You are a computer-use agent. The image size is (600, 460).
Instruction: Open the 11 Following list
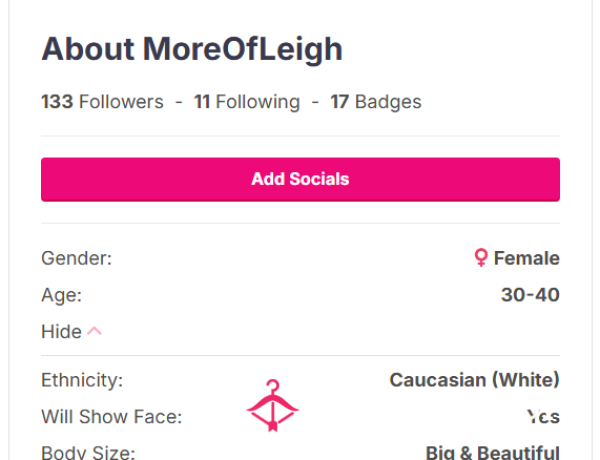pos(247,102)
